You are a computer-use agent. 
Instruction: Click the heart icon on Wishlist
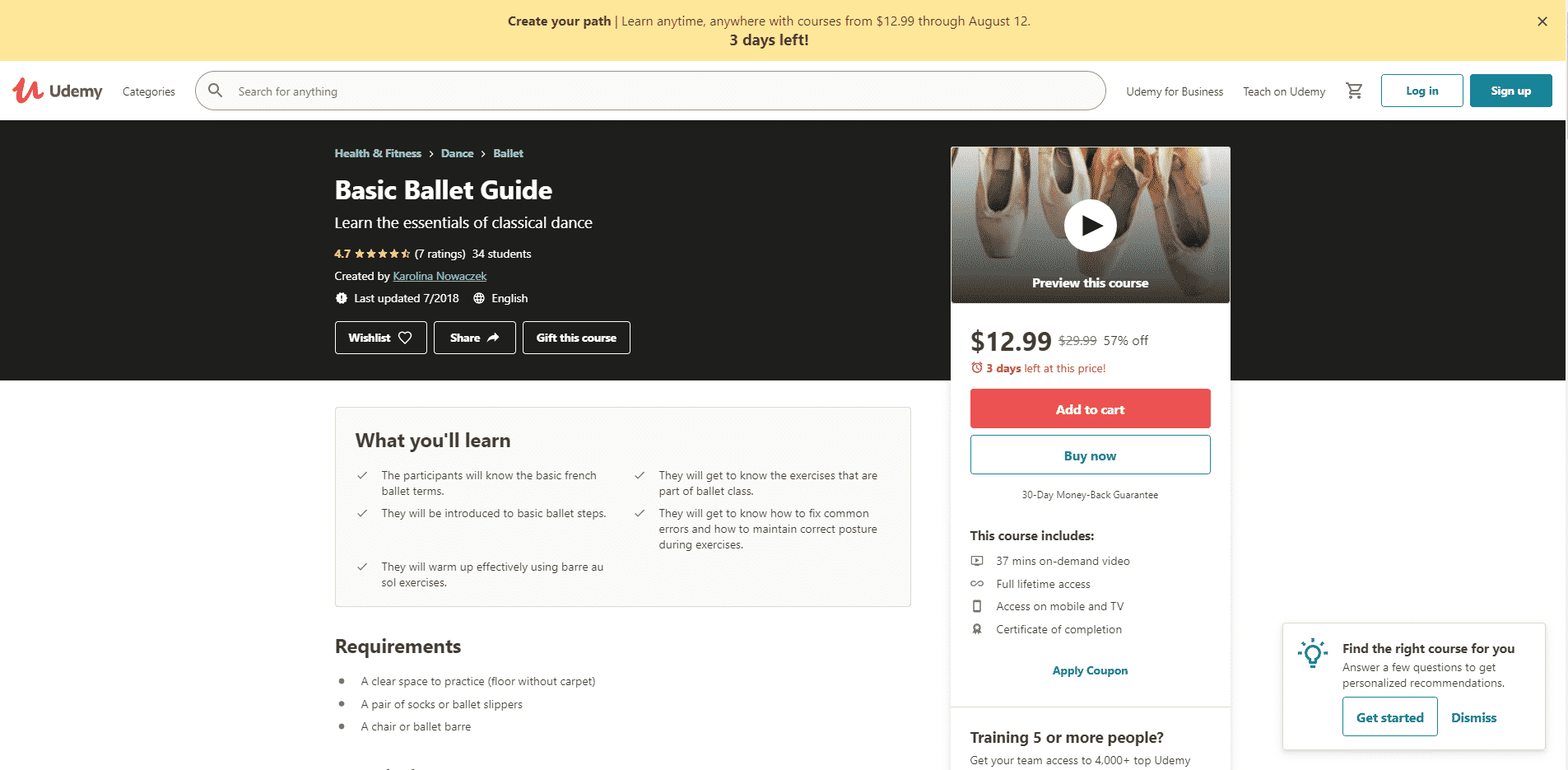pos(405,338)
